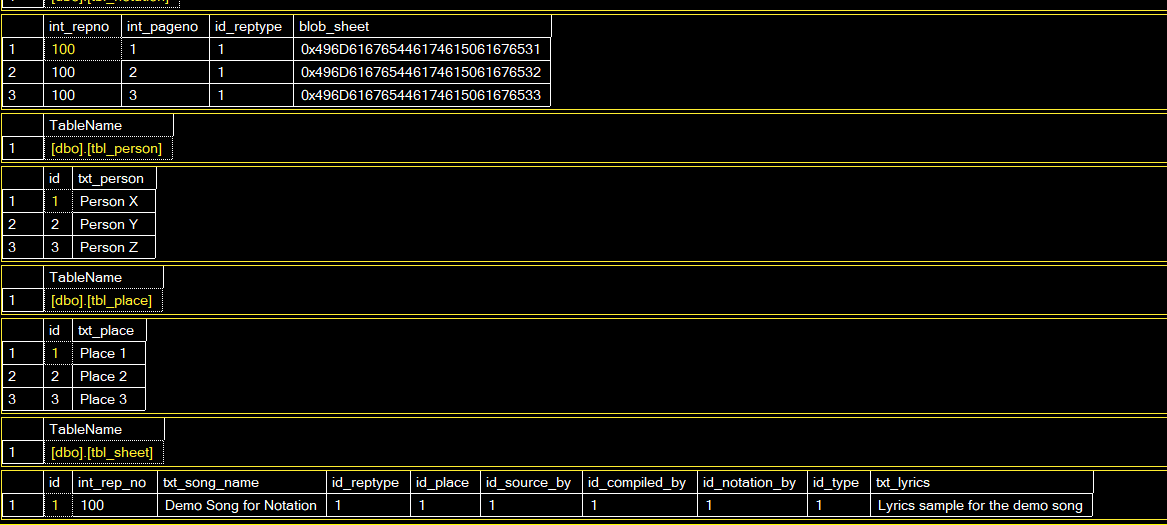This screenshot has width=1167, height=525.
Task: Click the id_compiled_by column header
Action: [x=637, y=482]
